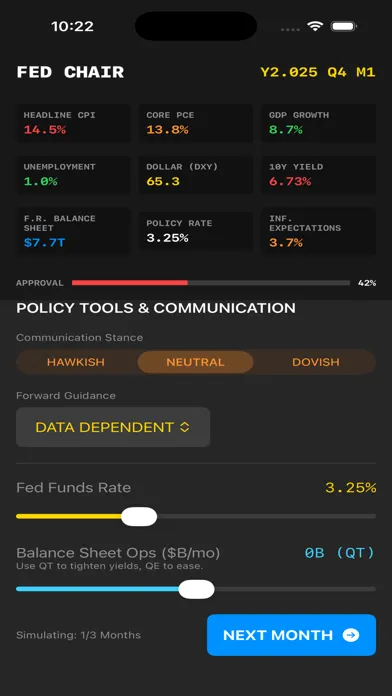
Task: Tap the 10Y Yield stat card
Action: [319, 174]
